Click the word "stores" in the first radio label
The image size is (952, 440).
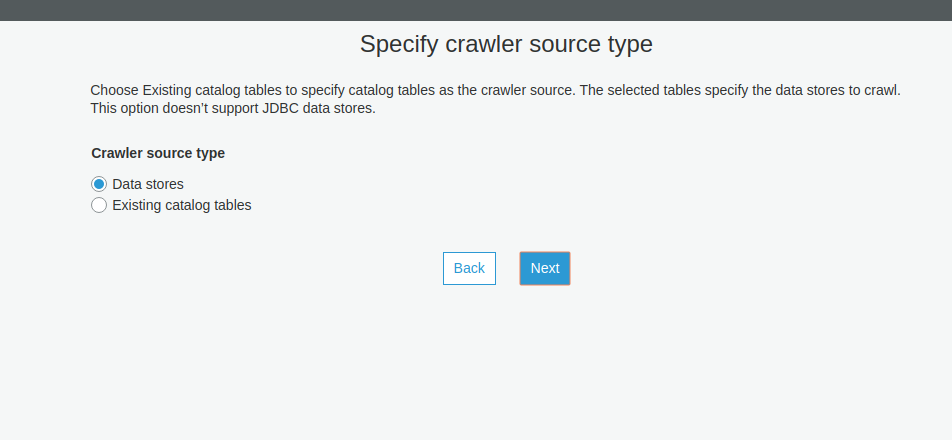(162, 184)
